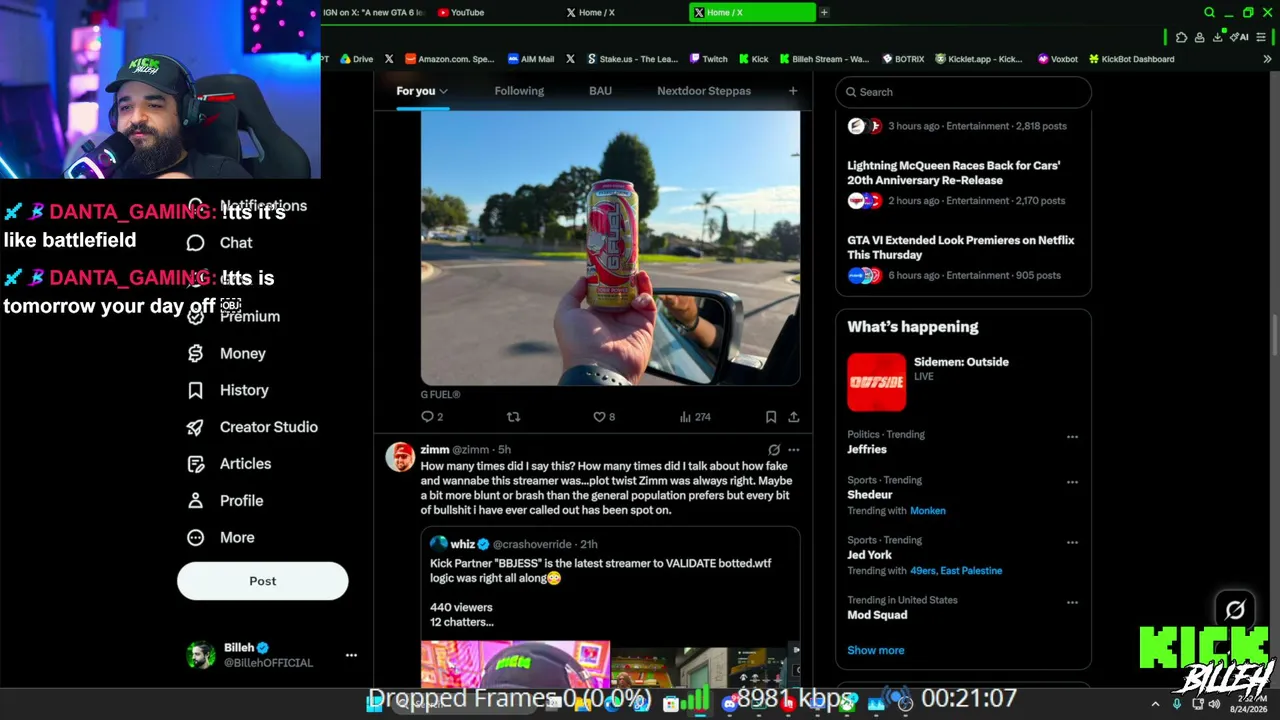Open the East Palestine trending link
This screenshot has height=720, width=1280.
click(971, 571)
